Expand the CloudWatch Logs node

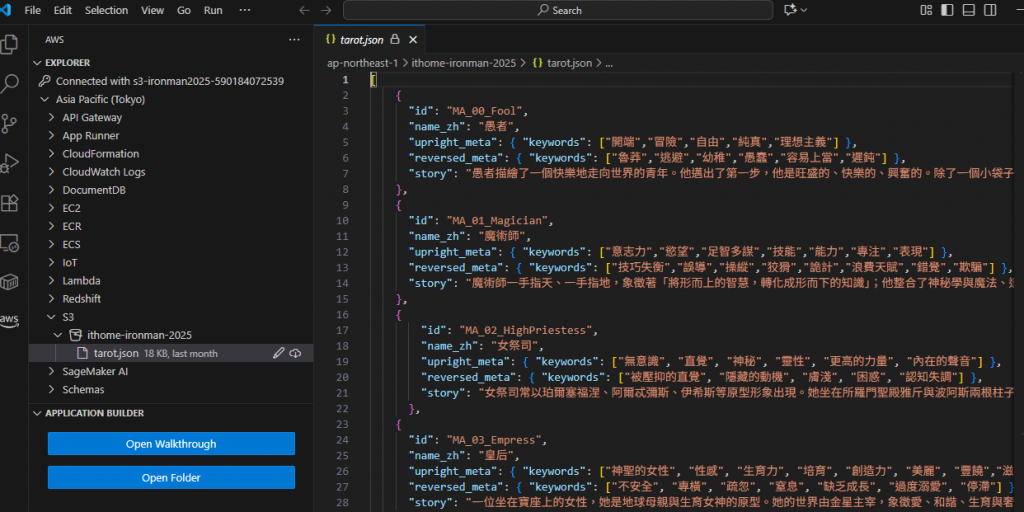(51, 172)
